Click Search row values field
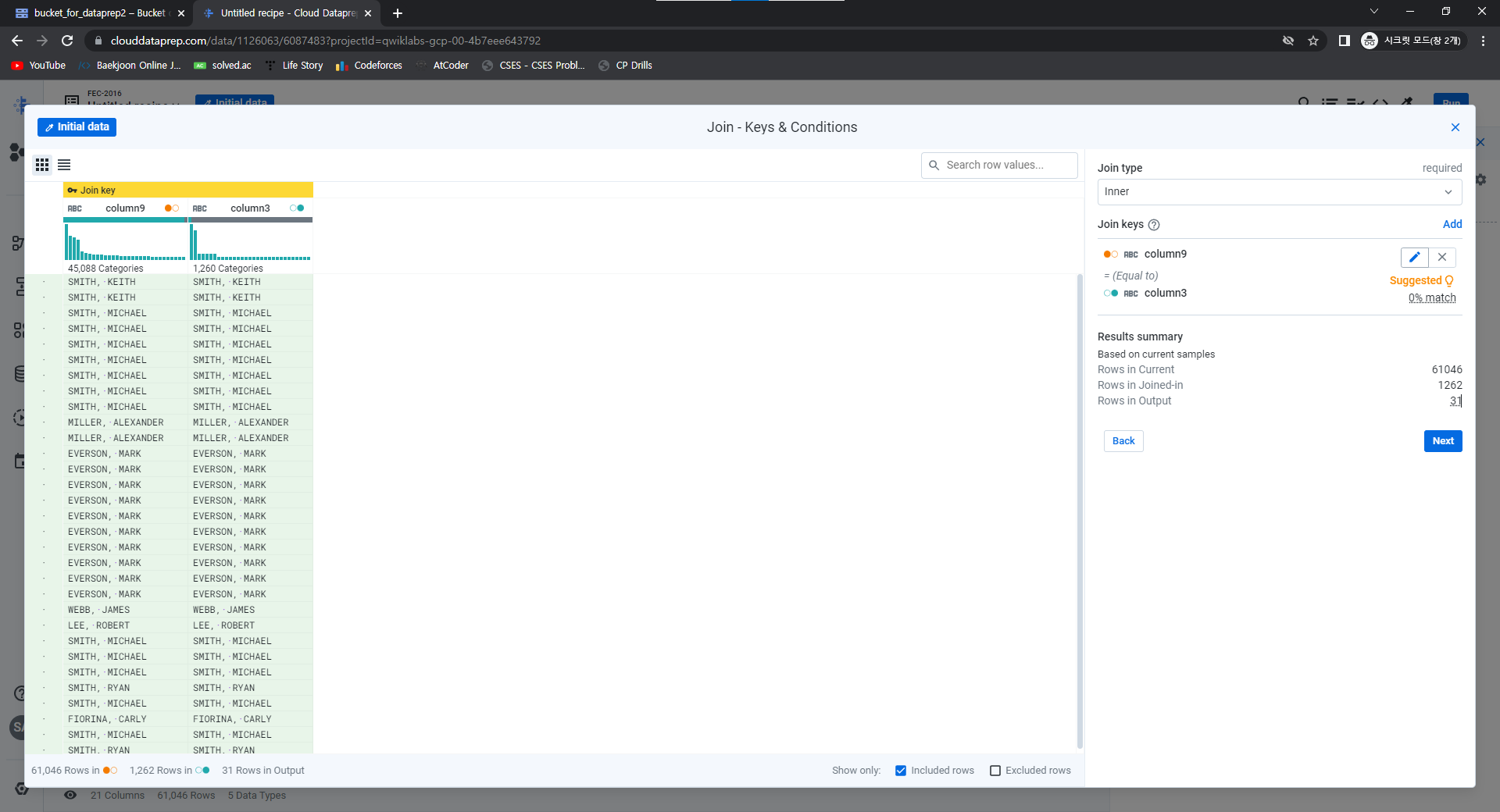The image size is (1500, 812). [999, 166]
